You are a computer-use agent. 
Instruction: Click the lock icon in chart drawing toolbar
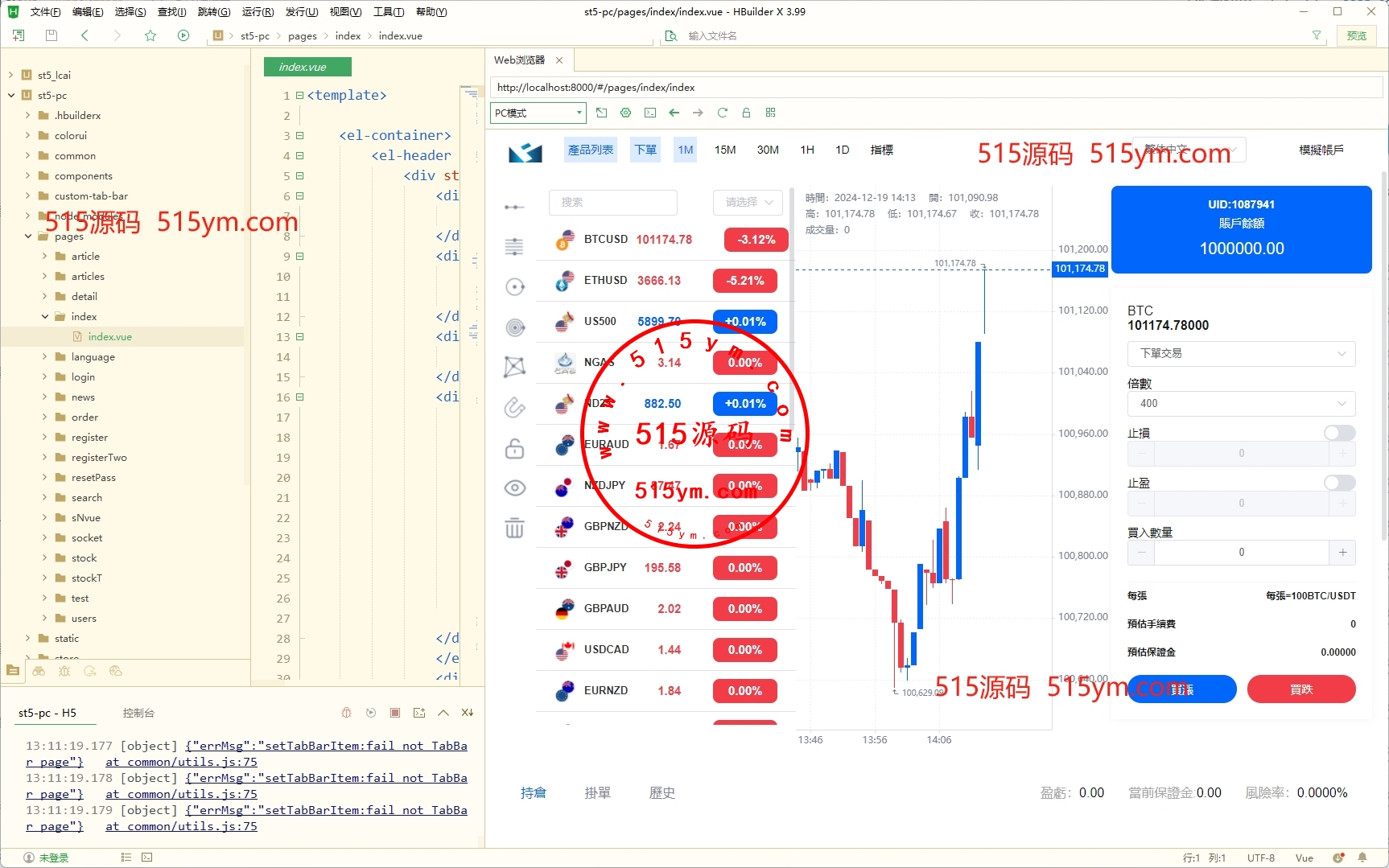coord(514,448)
